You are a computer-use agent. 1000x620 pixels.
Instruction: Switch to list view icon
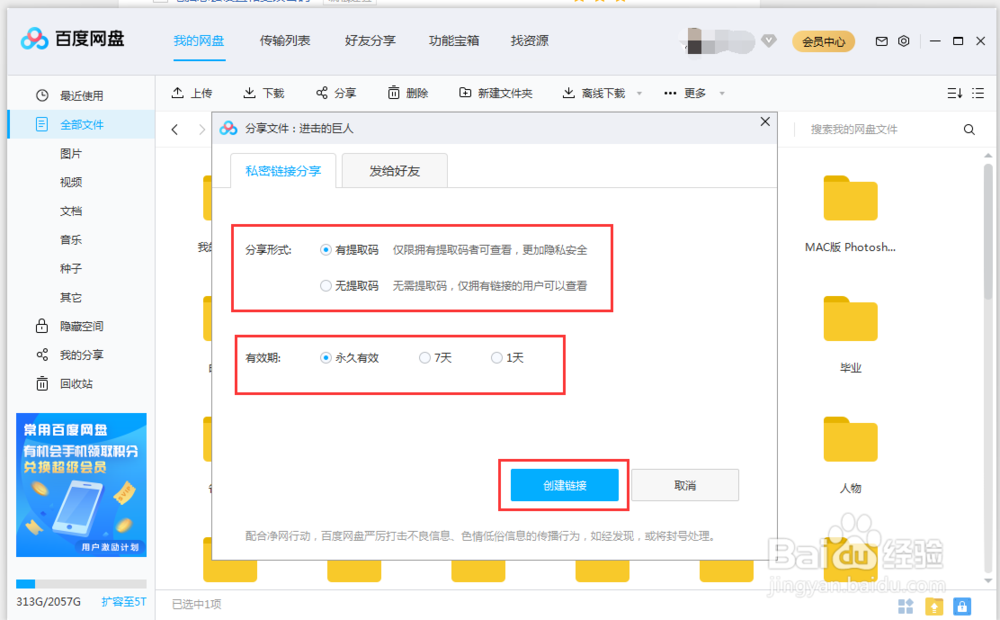click(x=978, y=93)
